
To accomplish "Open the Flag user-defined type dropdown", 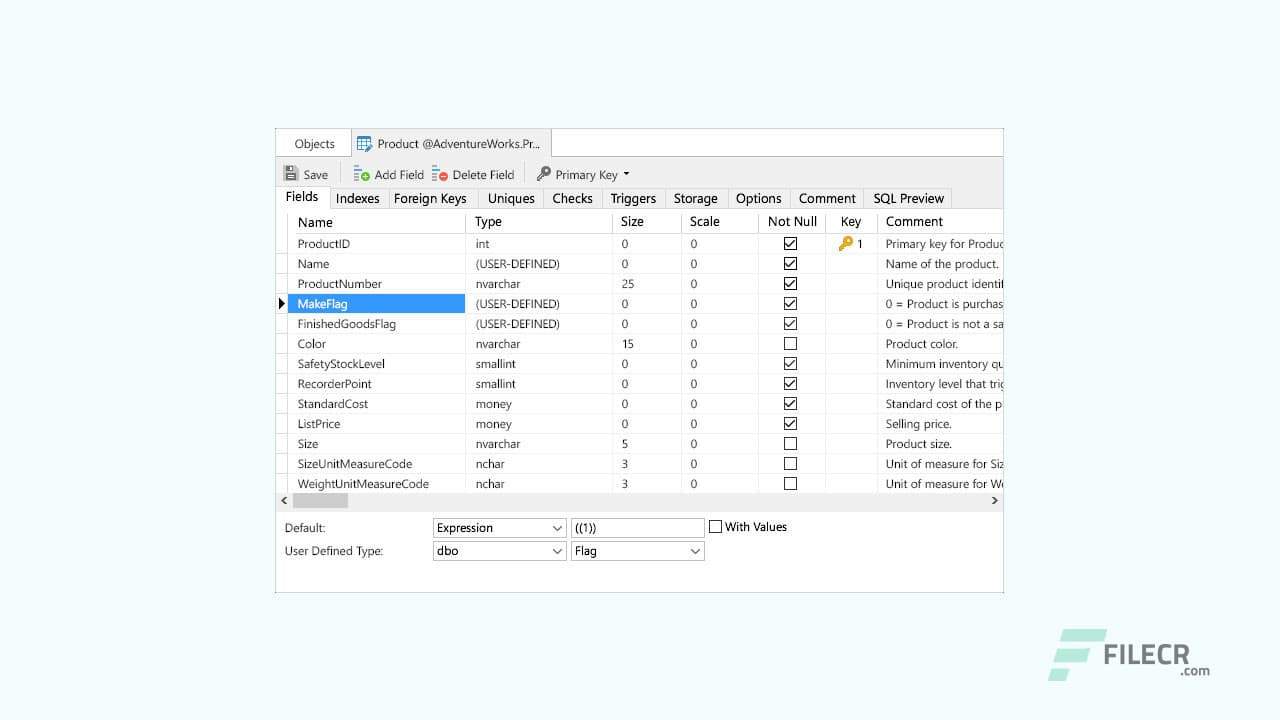I will click(x=697, y=551).
